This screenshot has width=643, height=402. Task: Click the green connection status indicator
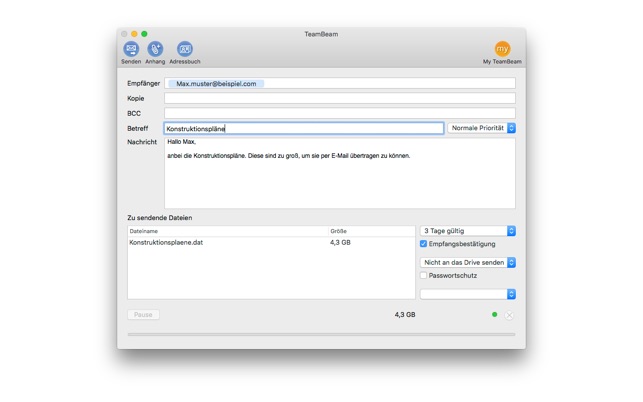tap(495, 315)
